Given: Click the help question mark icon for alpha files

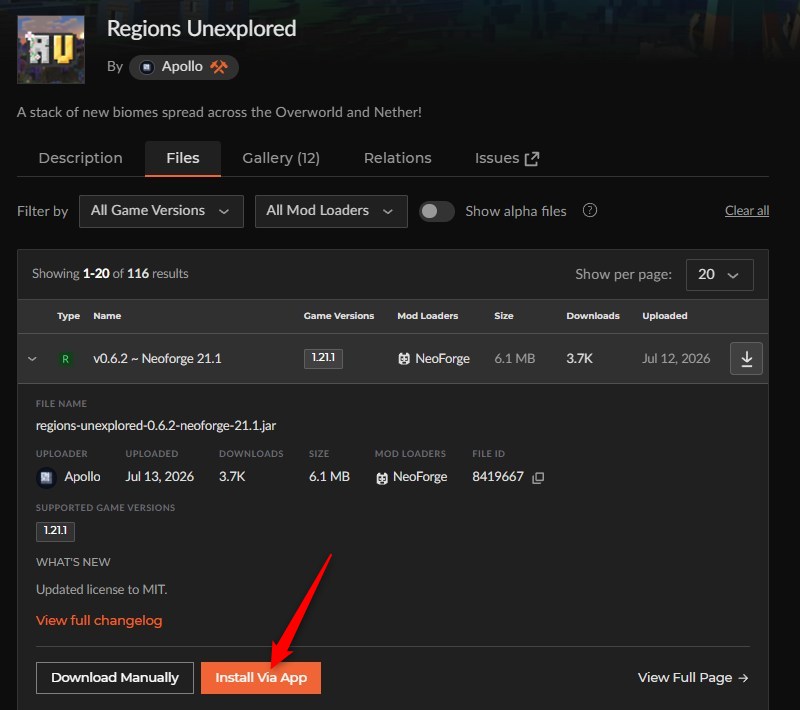Looking at the screenshot, I should (x=590, y=210).
